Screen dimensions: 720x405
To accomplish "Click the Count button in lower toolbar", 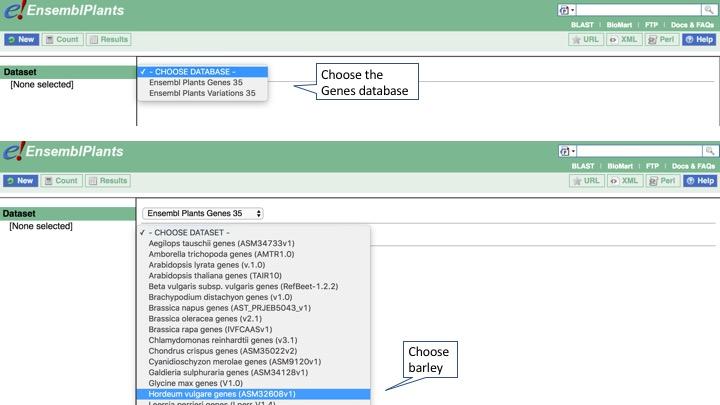I will [62, 180].
